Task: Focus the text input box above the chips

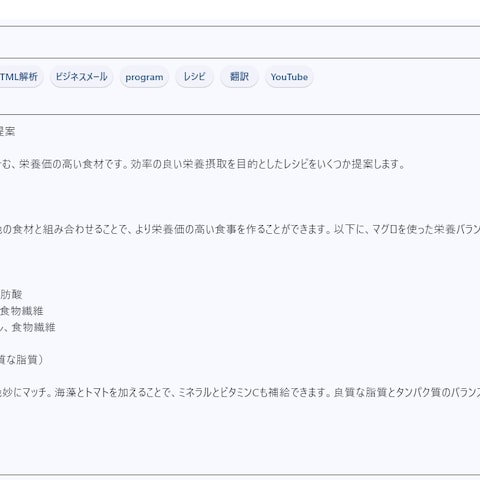Action: pos(240,42)
